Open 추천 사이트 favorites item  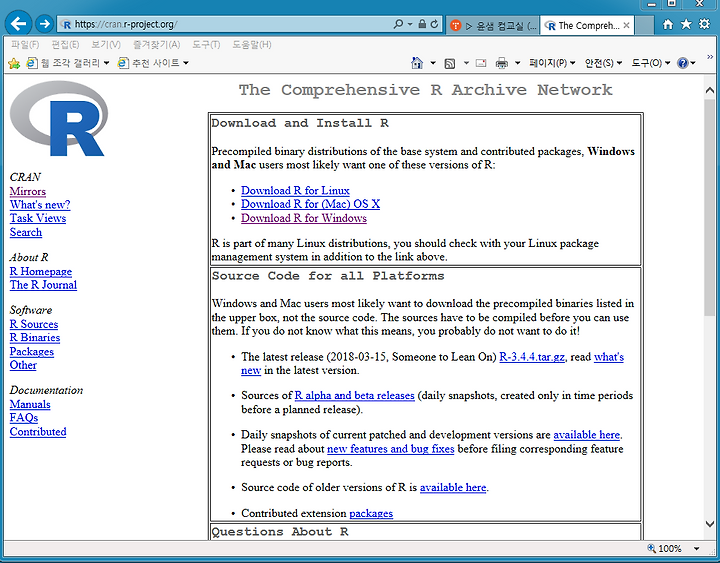(x=153, y=63)
